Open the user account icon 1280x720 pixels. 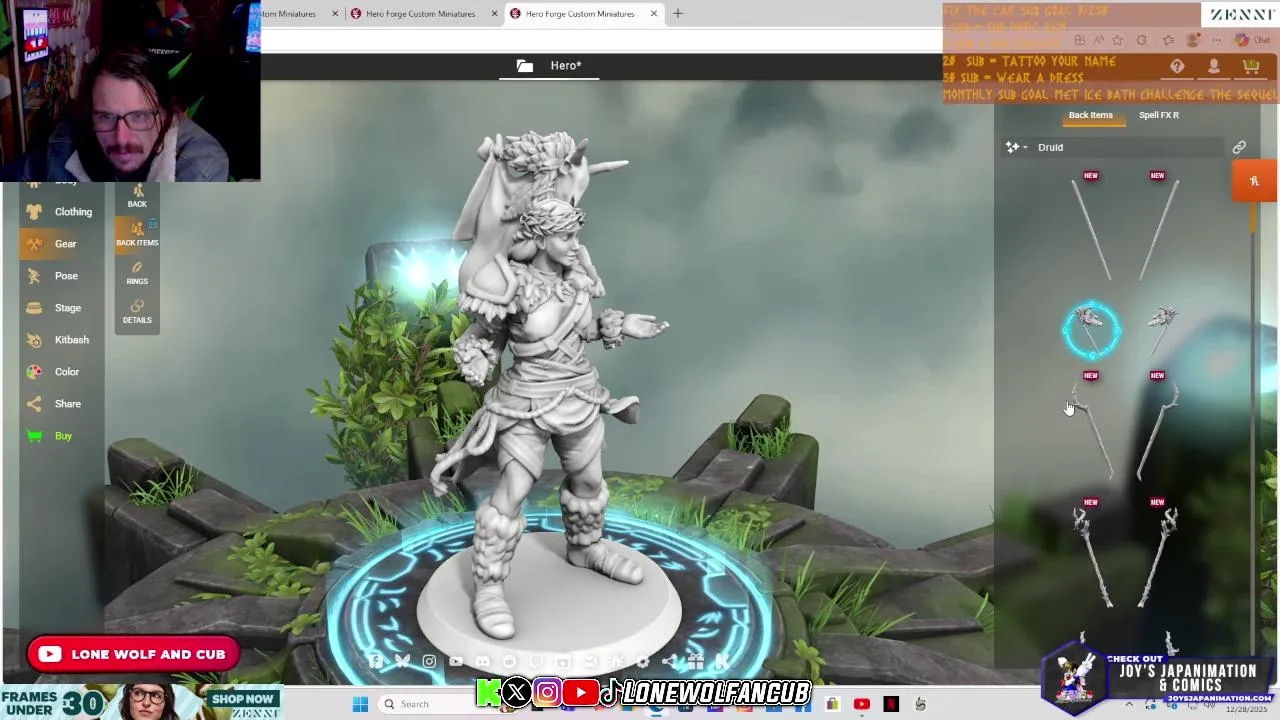(x=1214, y=66)
